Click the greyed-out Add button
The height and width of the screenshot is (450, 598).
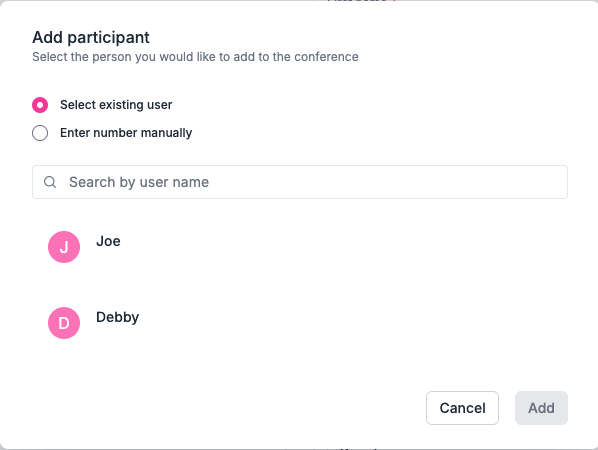click(541, 408)
